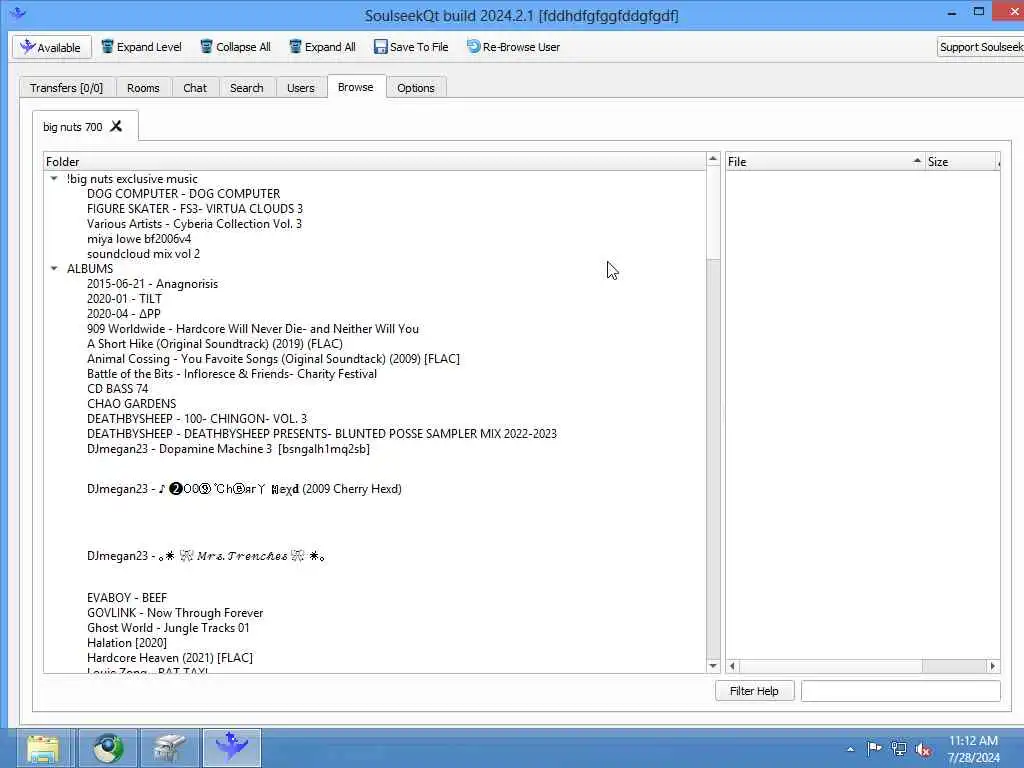Collapse the !big nuts exclusive music folder
The height and width of the screenshot is (768, 1024).
54,178
